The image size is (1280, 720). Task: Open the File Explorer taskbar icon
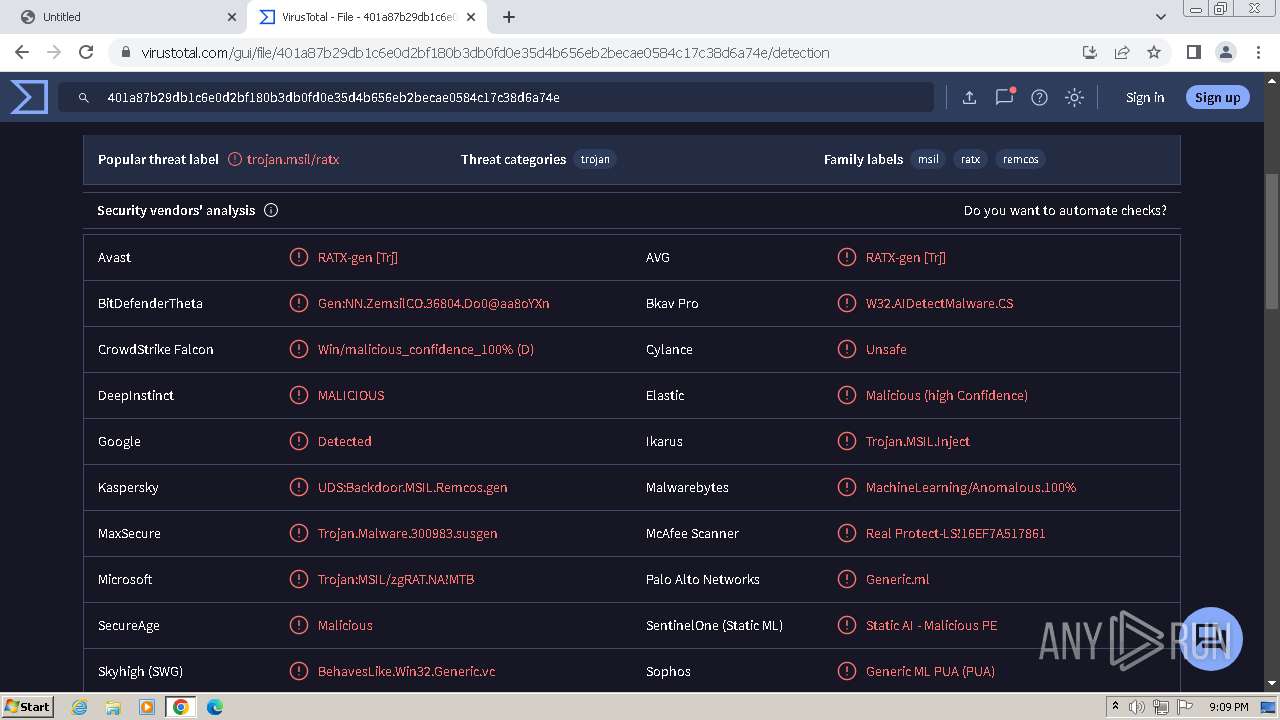[113, 707]
